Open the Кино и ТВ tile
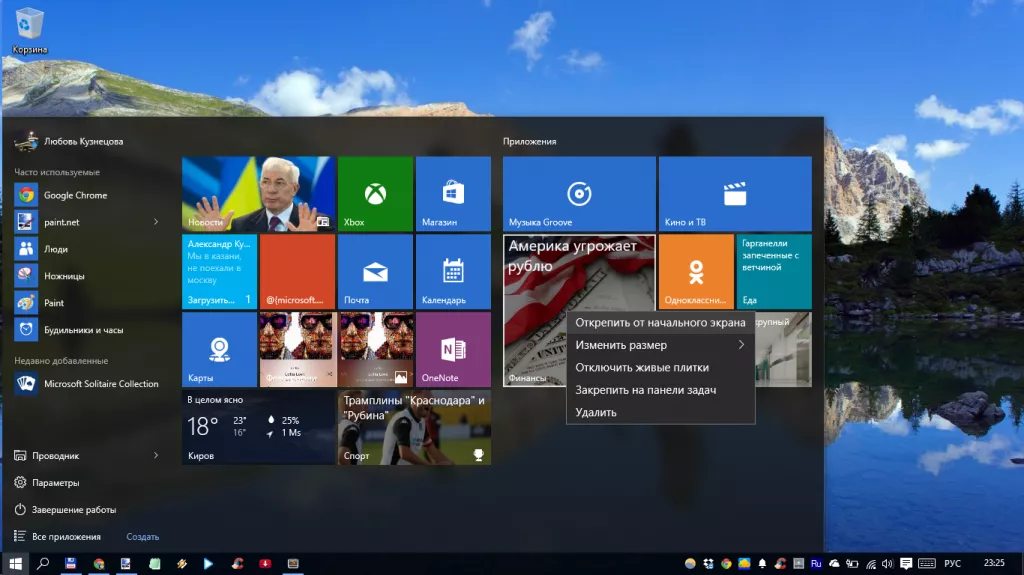Image resolution: width=1024 pixels, height=575 pixels. [x=735, y=193]
